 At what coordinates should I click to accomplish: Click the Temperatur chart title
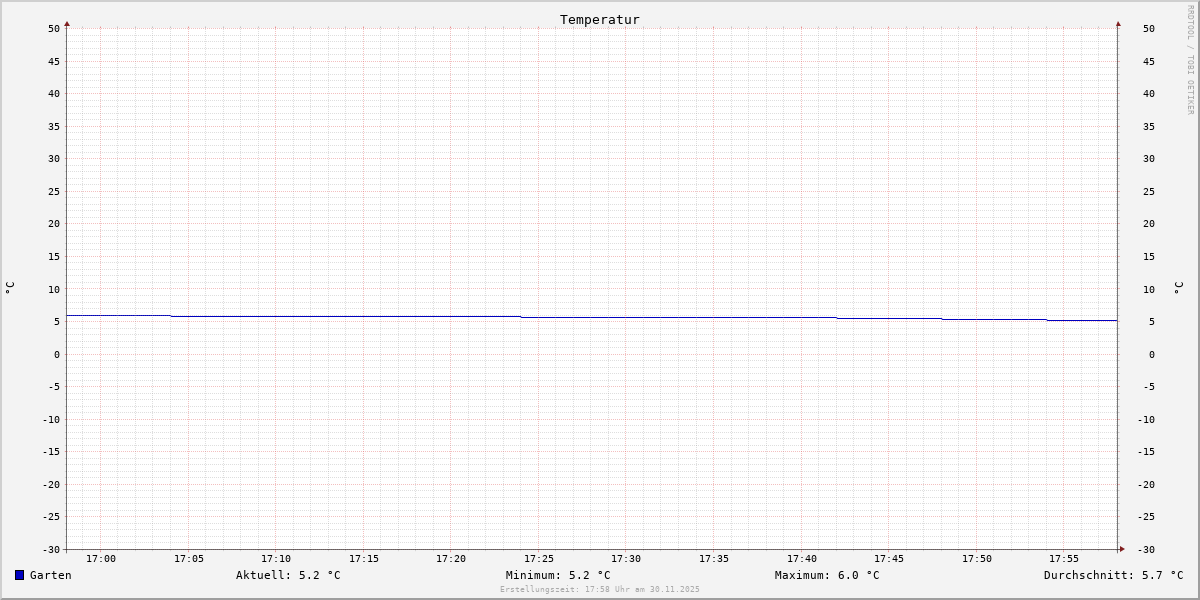(600, 19)
